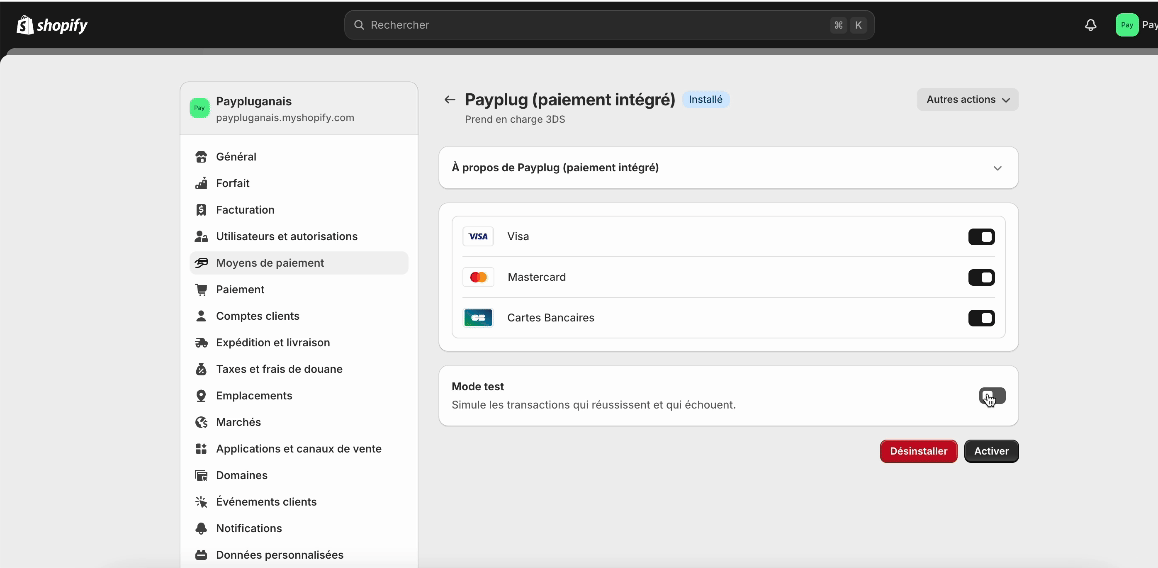This screenshot has height=568, width=1158.
Task: Click the Applications et canaux de vente icon
Action: (x=201, y=449)
